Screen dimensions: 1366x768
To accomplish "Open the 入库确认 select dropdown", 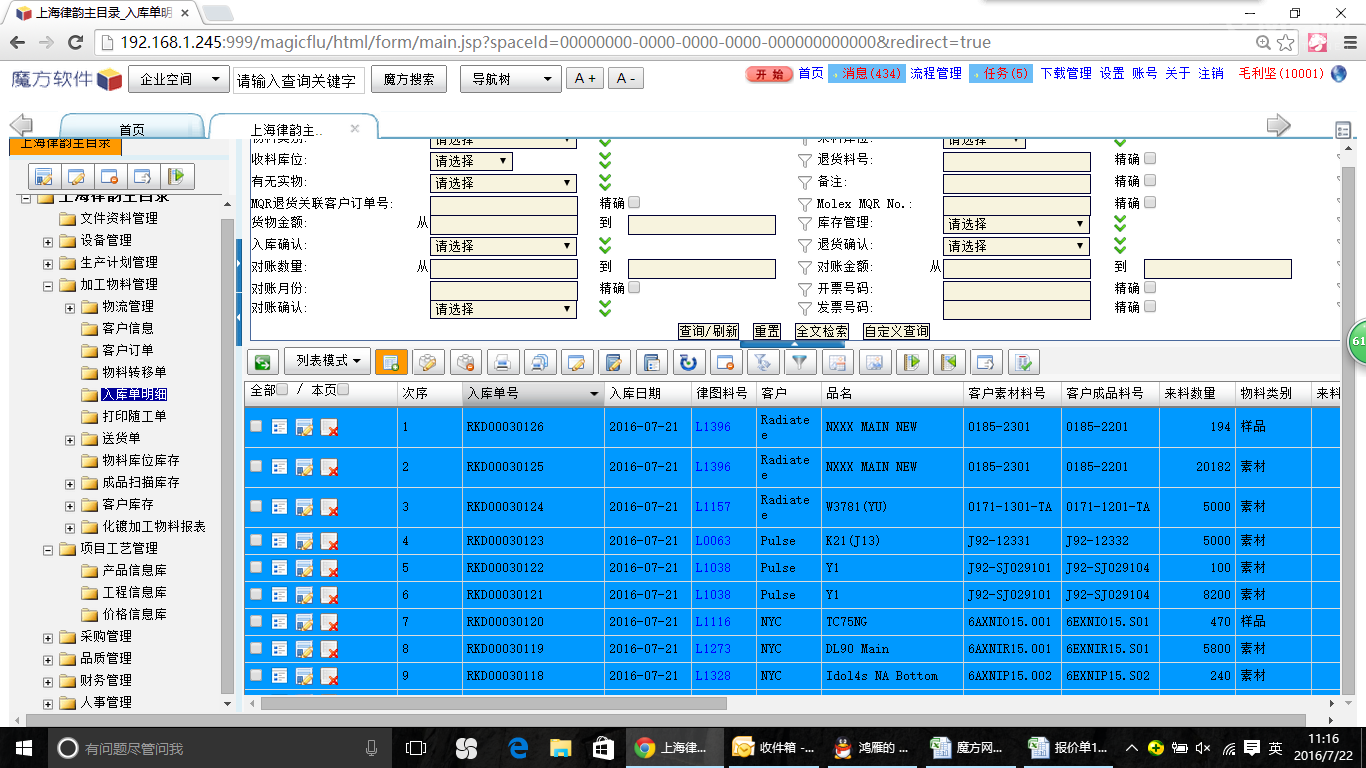I will (504, 246).
